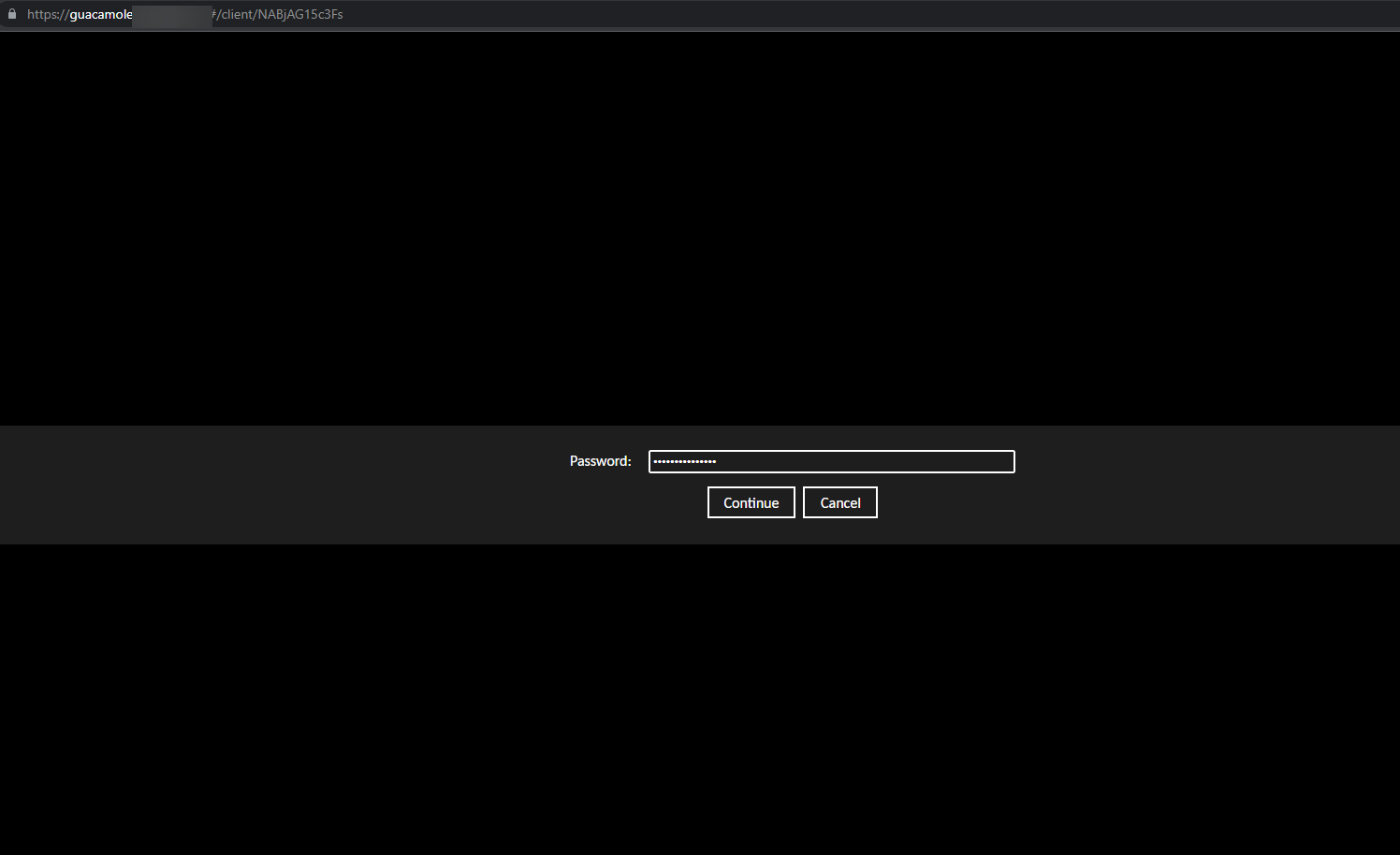Click gray strip beneath Continue and Cancel buttons

pos(792,531)
